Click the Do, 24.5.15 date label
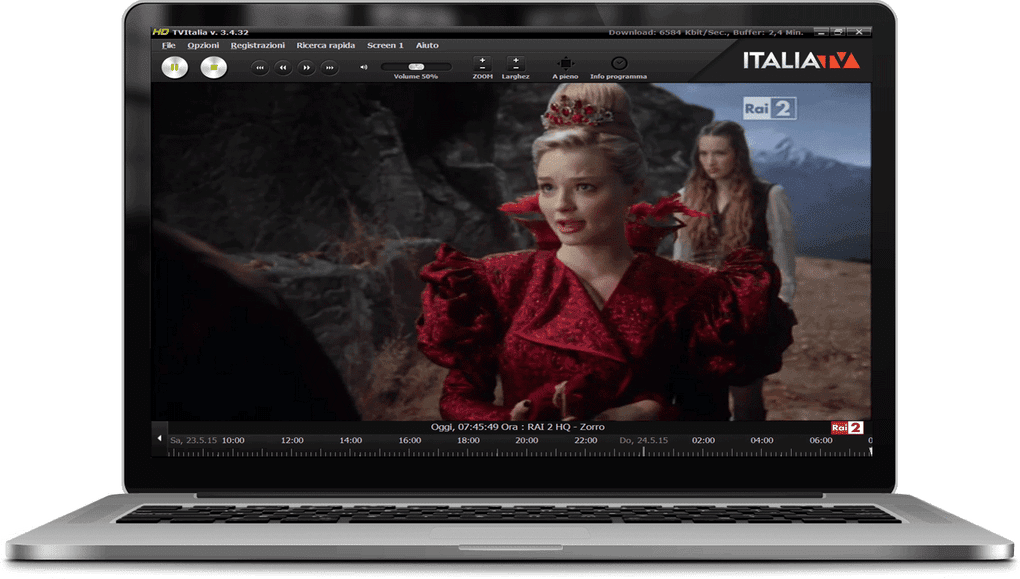 [x=644, y=440]
